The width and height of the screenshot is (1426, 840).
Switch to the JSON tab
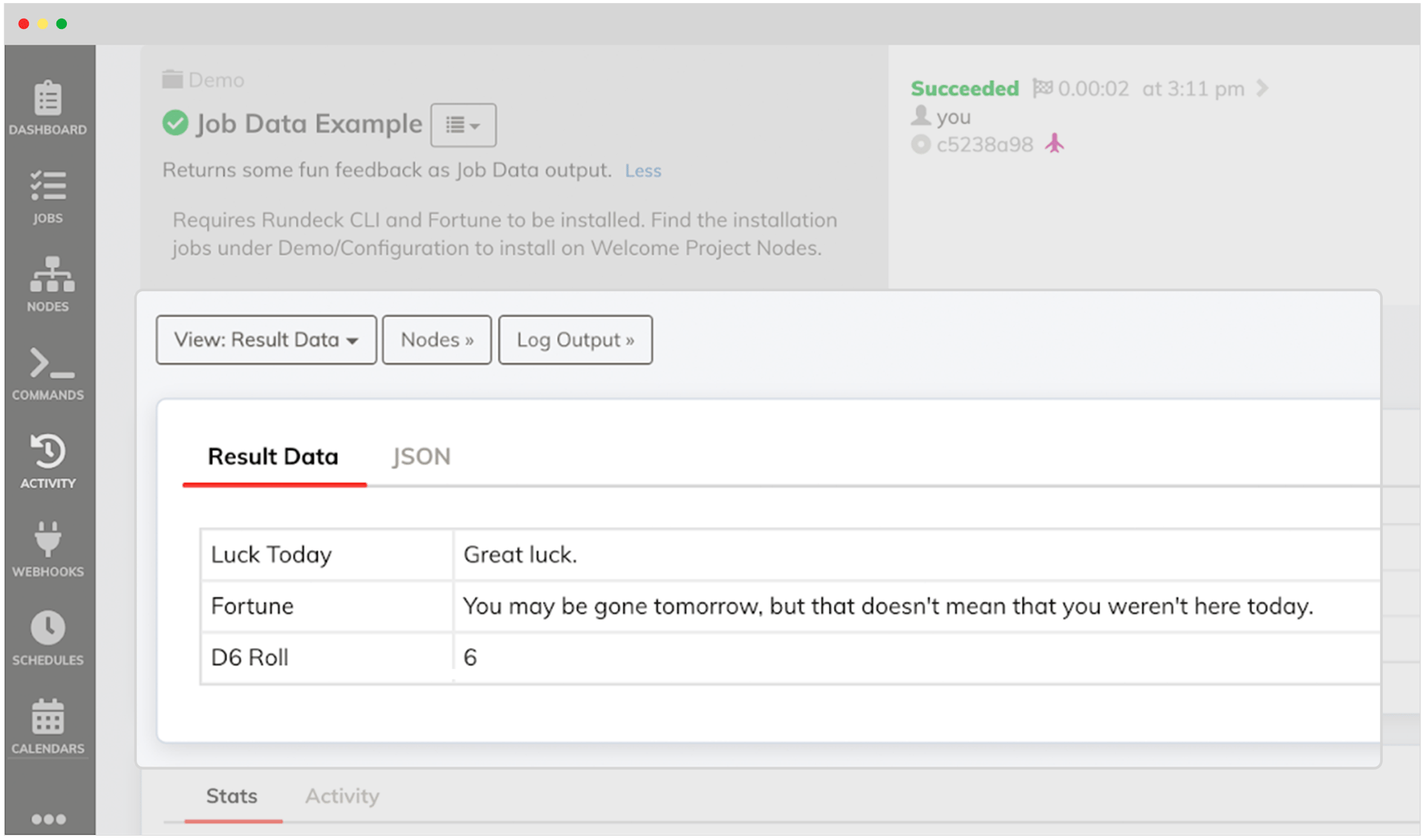click(x=421, y=456)
